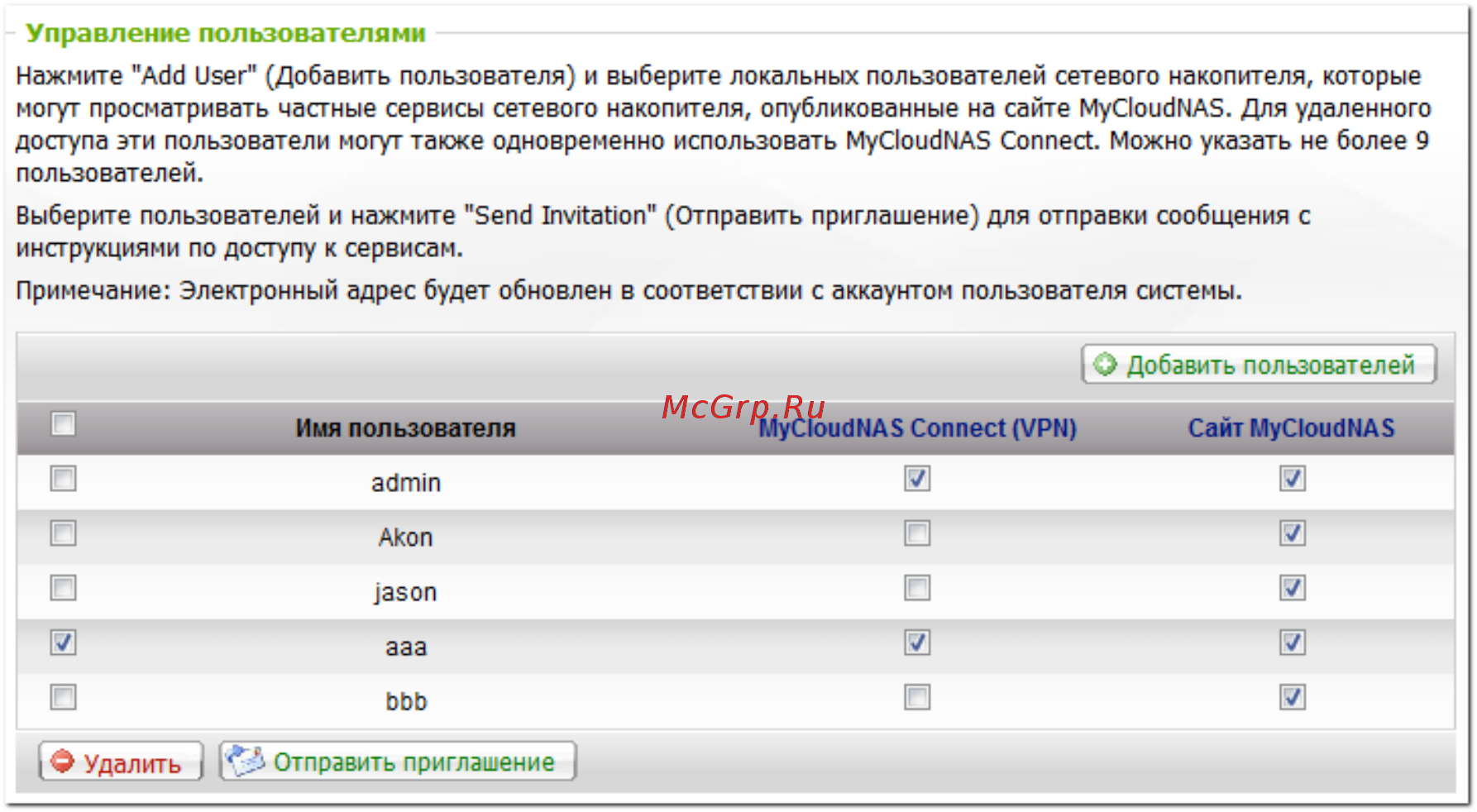Viewport: 1477px width, 812px height.
Task: Open the Сайт MyCloudNAS column link
Action: [x=1292, y=428]
